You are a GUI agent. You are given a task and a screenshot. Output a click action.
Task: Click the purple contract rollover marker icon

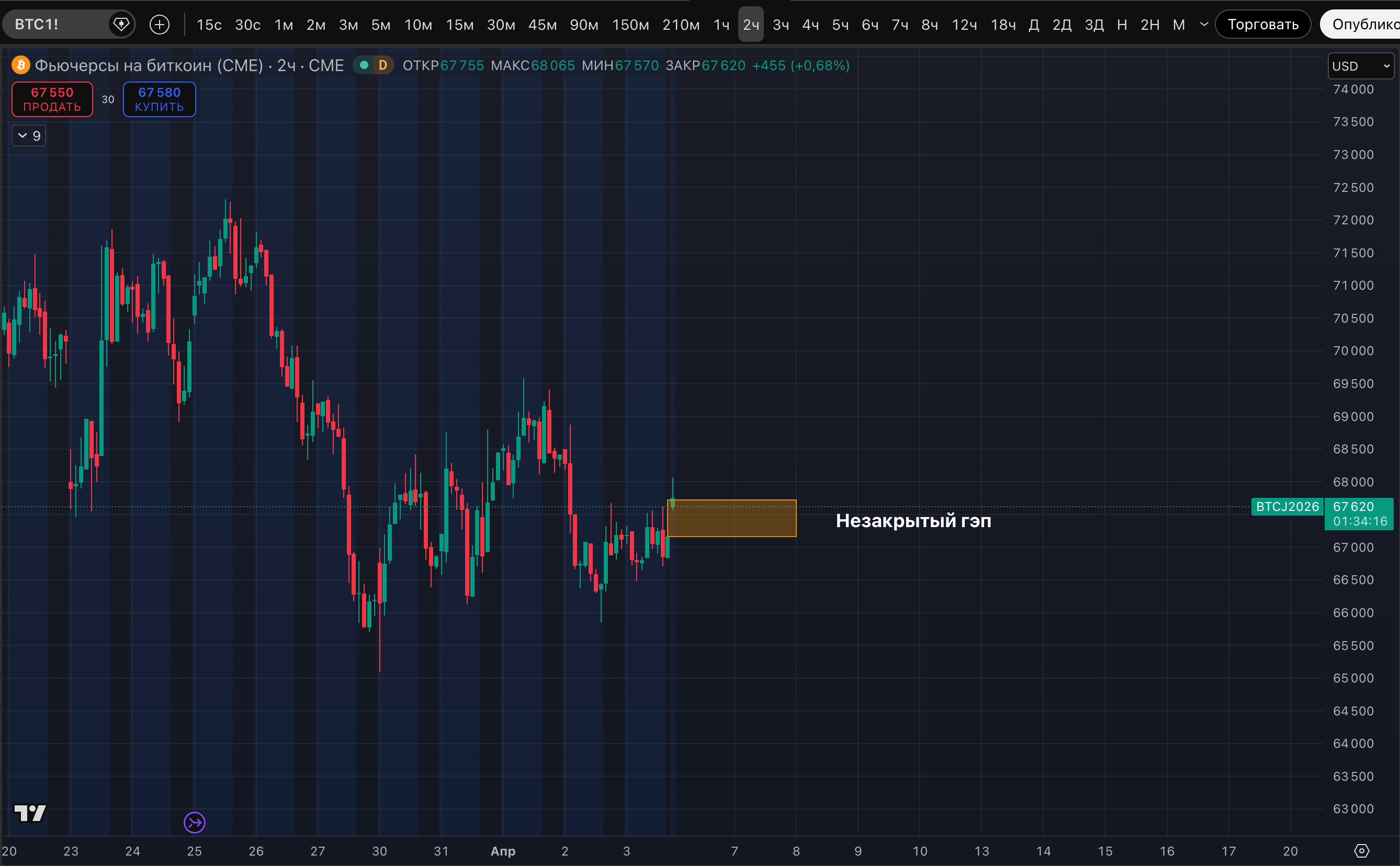(194, 823)
